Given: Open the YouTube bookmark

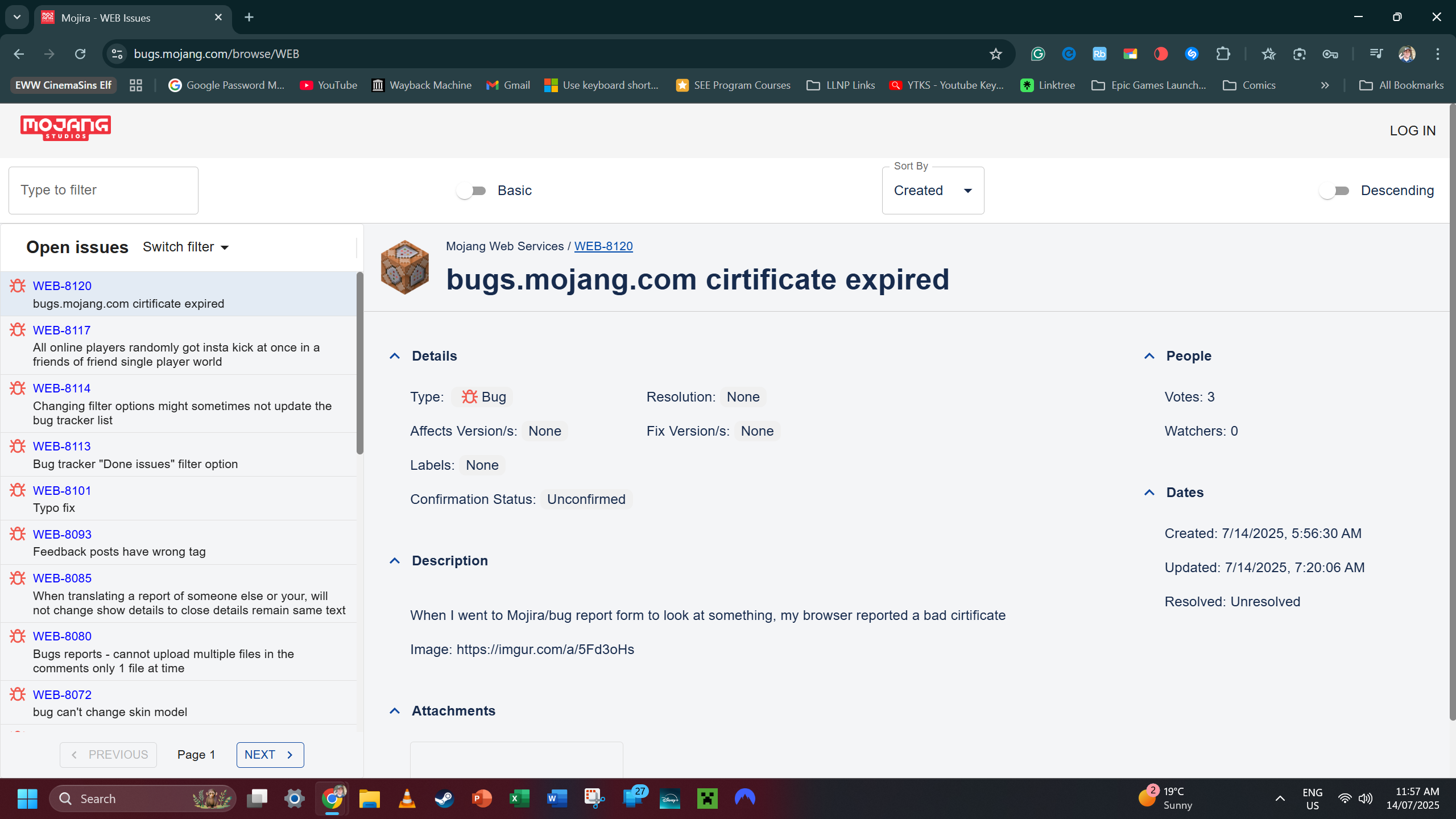Looking at the screenshot, I should [x=329, y=85].
